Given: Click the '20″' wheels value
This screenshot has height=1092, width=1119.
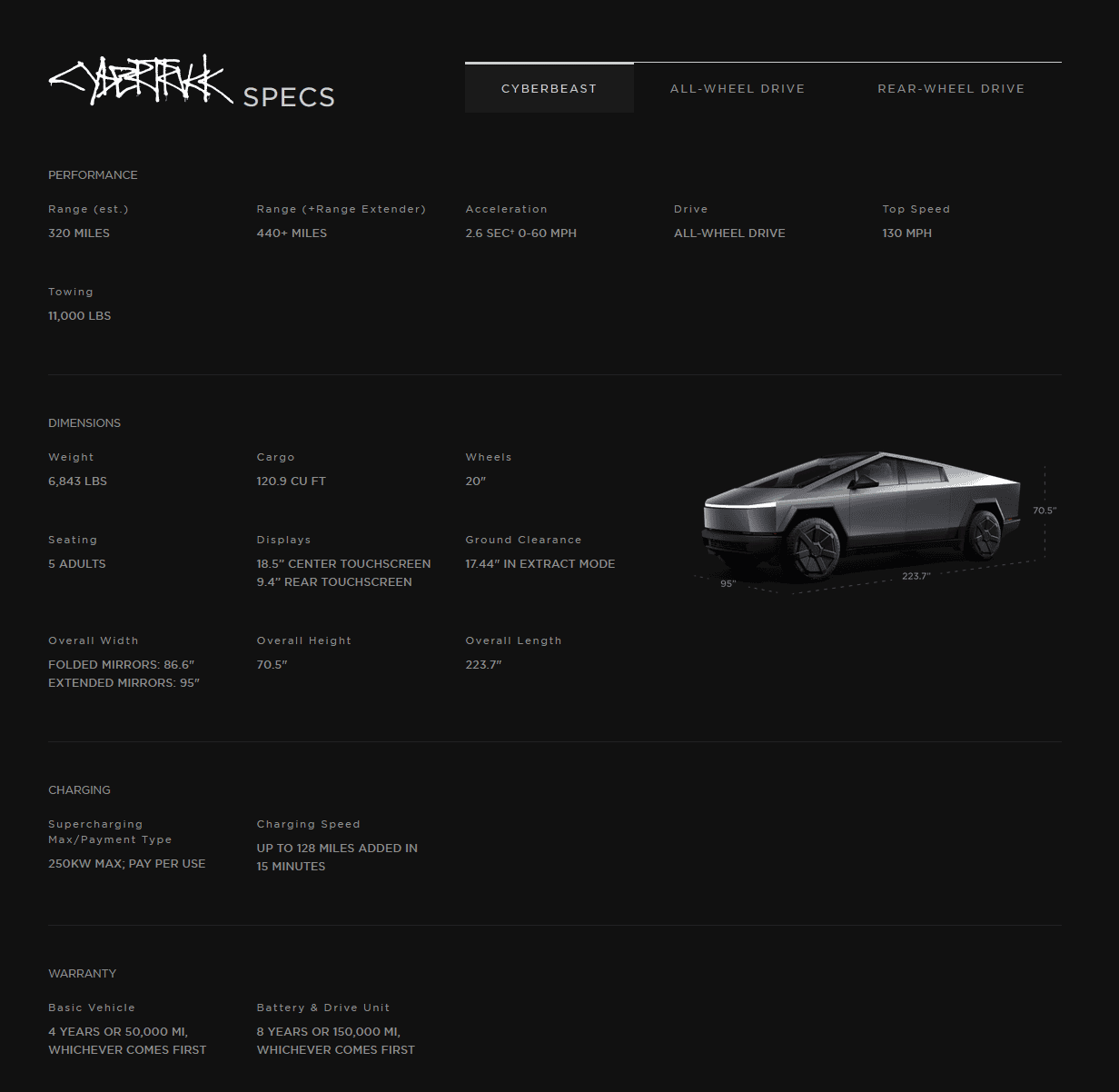Looking at the screenshot, I should tap(475, 481).
